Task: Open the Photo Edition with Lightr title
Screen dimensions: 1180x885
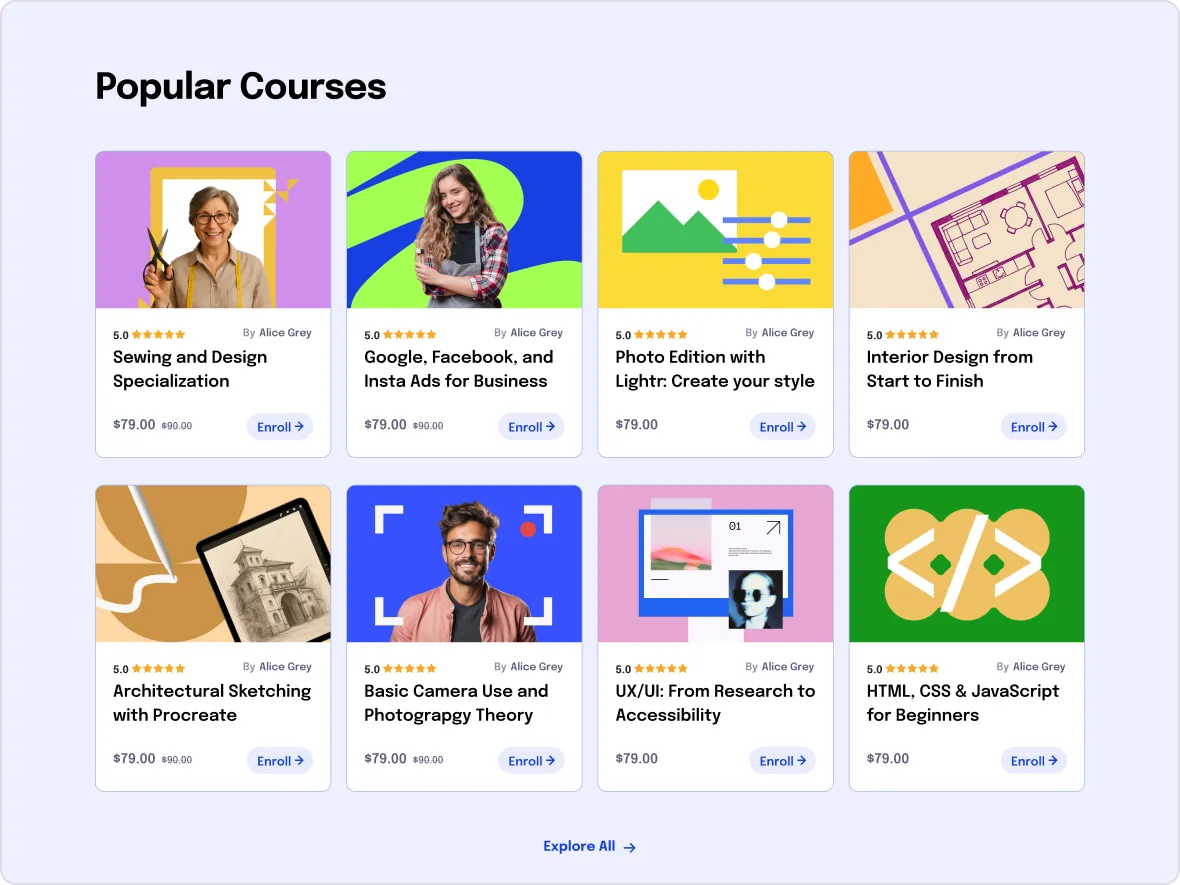Action: [715, 369]
